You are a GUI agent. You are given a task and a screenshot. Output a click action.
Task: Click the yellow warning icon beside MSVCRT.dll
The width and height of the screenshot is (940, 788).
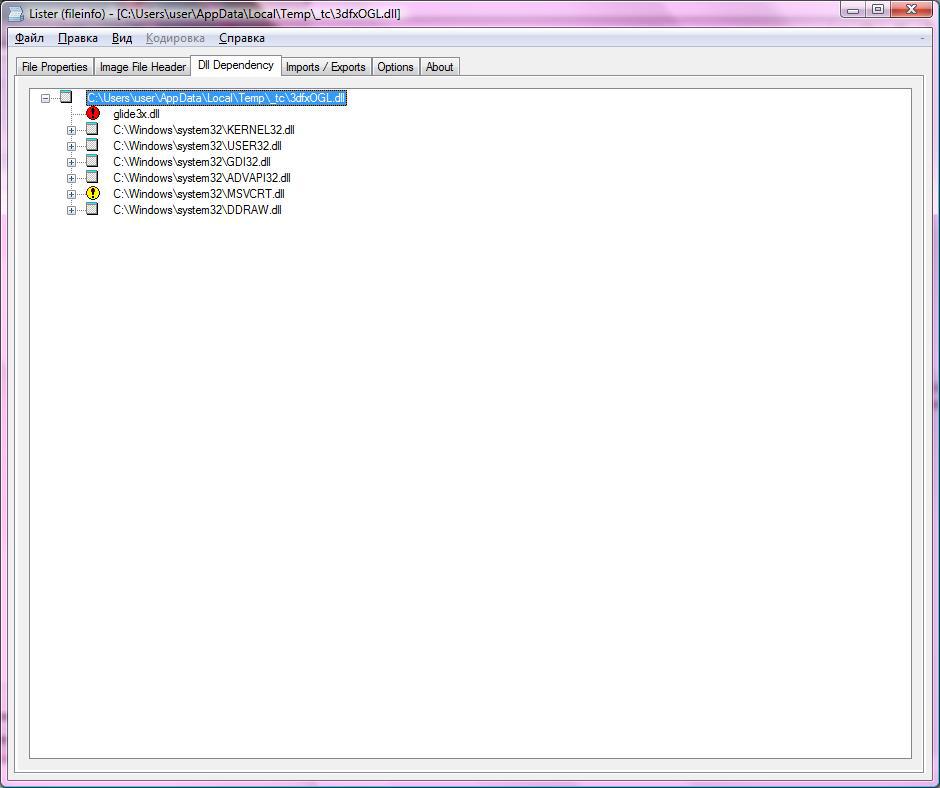[x=93, y=193]
